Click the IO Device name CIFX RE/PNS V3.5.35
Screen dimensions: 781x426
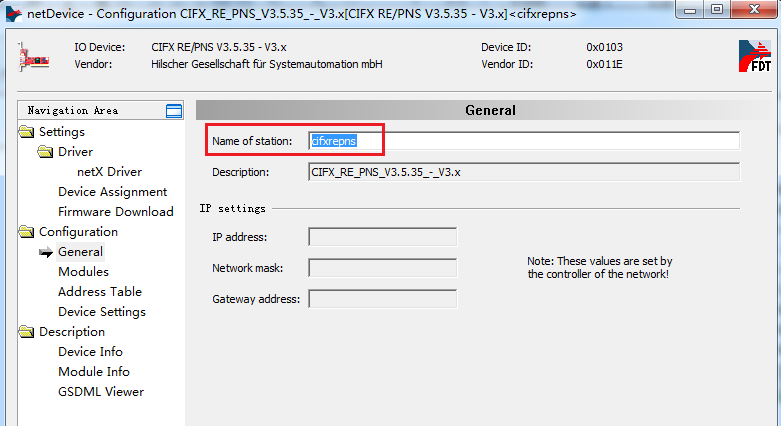click(219, 47)
